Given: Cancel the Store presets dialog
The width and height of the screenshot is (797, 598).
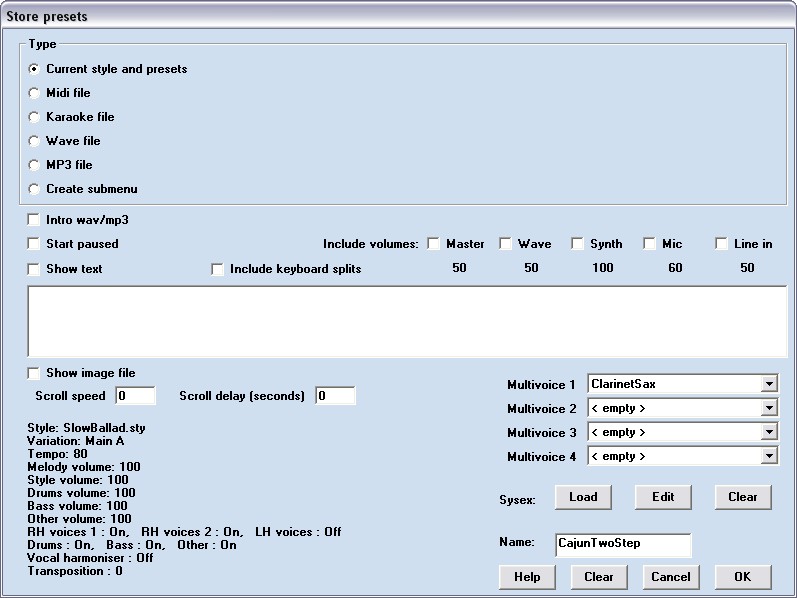Looking at the screenshot, I should (671, 577).
